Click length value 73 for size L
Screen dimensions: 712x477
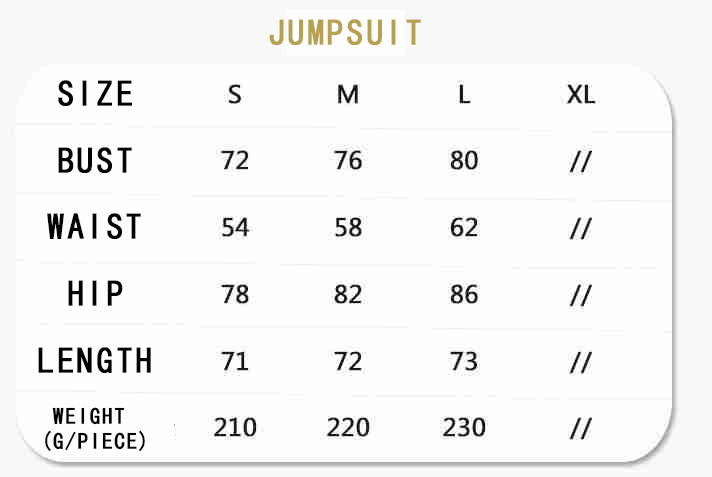(x=464, y=361)
